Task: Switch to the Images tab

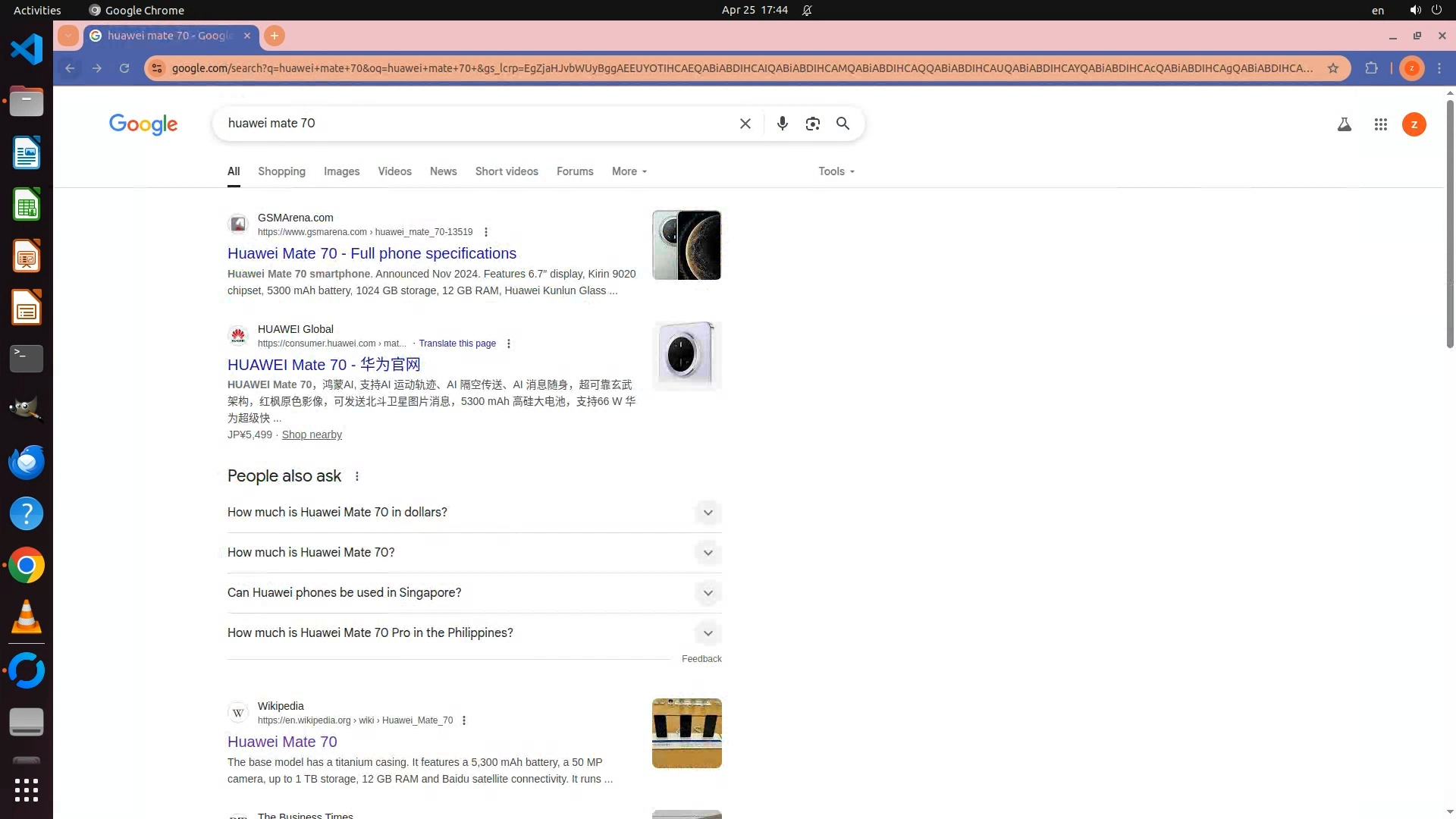Action: click(x=341, y=171)
